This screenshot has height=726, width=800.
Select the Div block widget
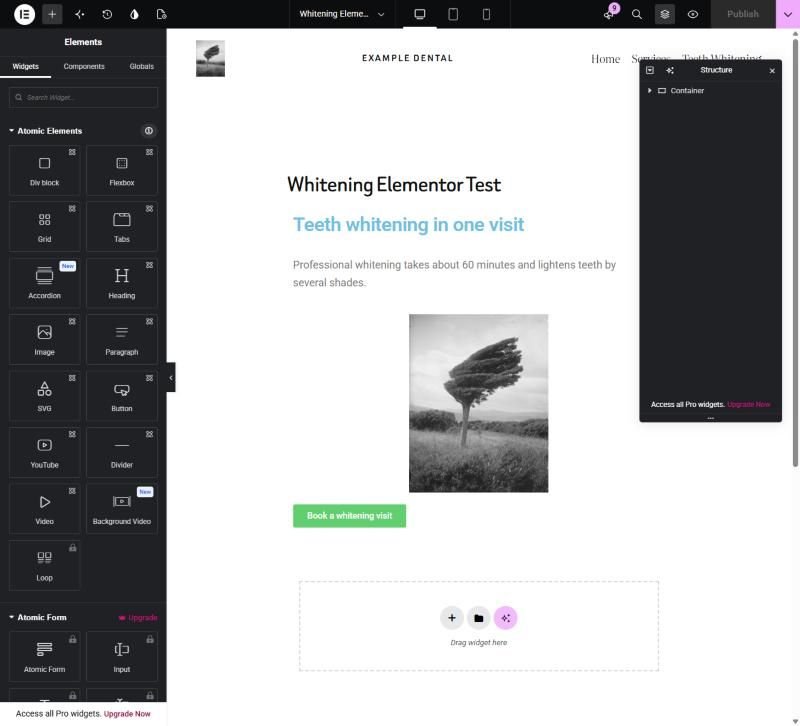[44, 170]
